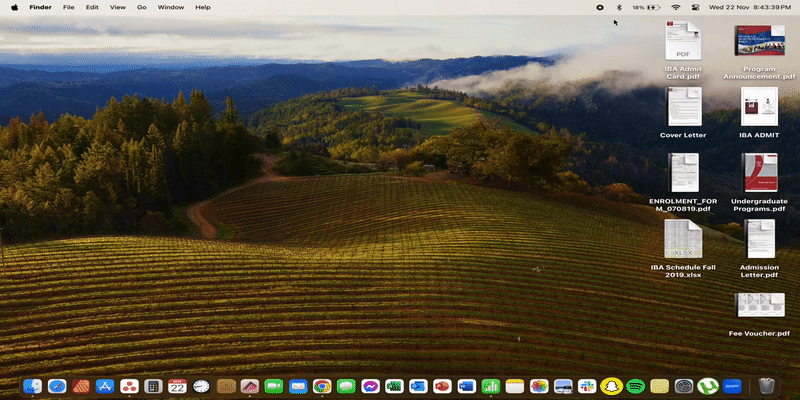Open Snapchat from the dock
The image size is (800, 400).
click(x=611, y=386)
